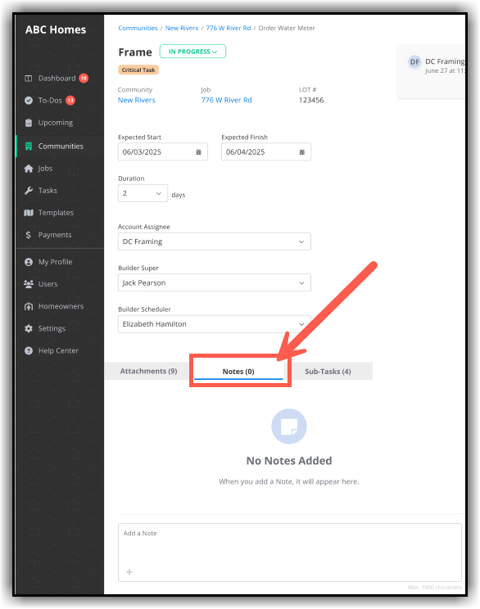Click the Settings gear icon
The width and height of the screenshot is (480, 609).
point(28,329)
